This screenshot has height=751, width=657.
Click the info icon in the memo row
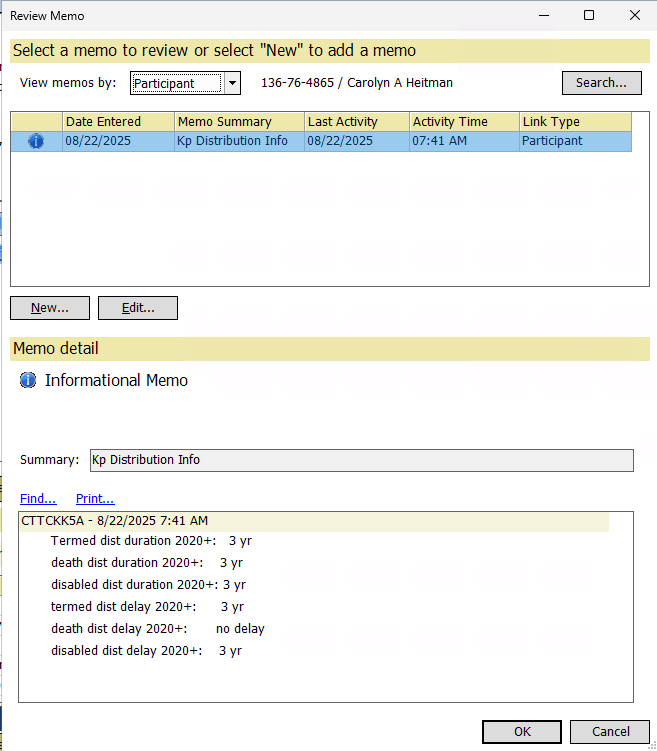(36, 141)
